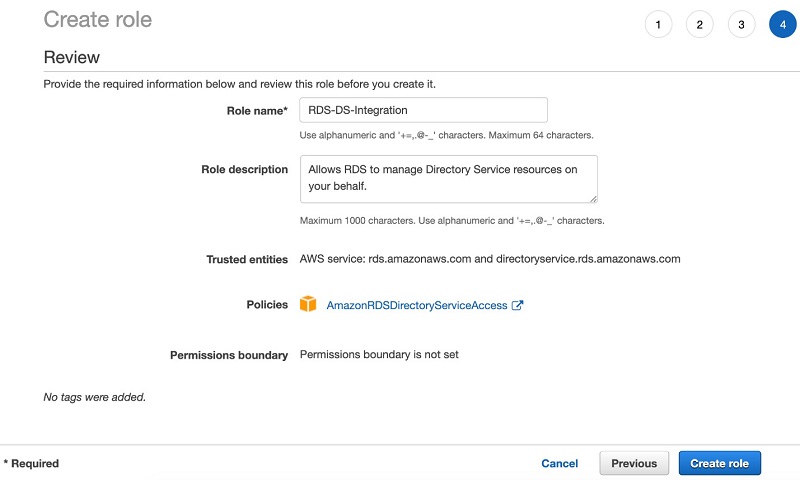This screenshot has height=480, width=800.
Task: Click the Create role page title
Action: pos(97,20)
